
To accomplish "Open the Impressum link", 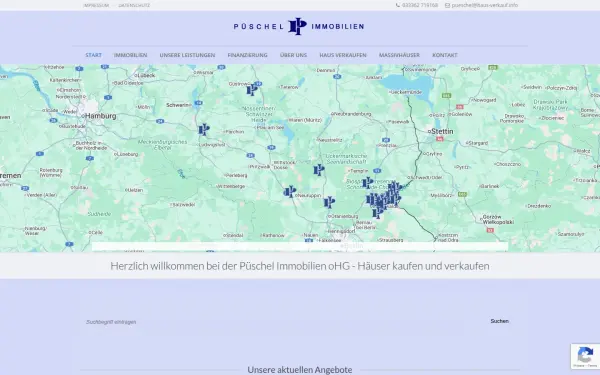I will [x=96, y=5].
